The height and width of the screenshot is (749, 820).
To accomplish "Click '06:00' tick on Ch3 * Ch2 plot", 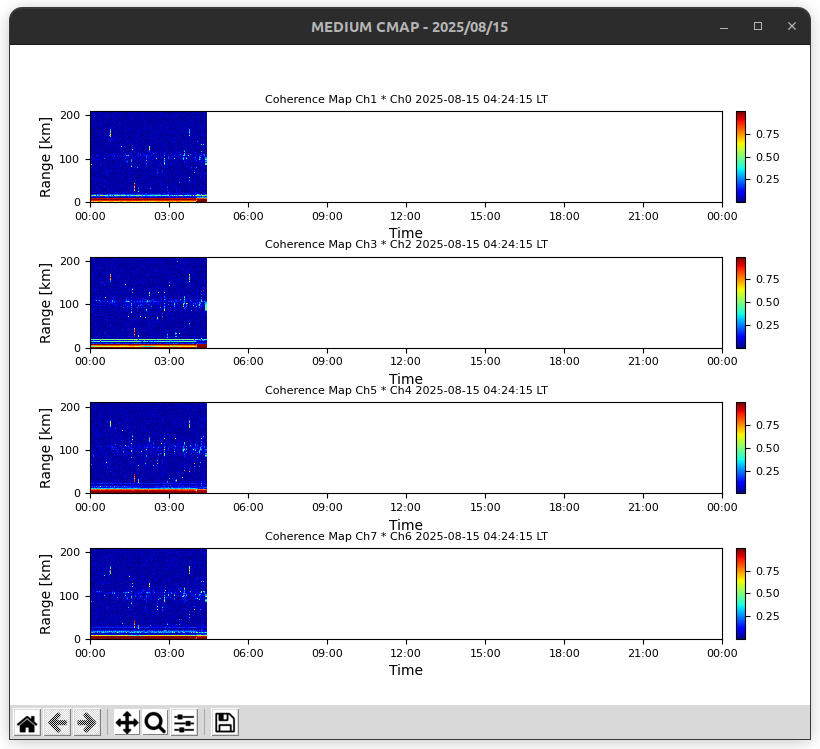I will click(248, 361).
